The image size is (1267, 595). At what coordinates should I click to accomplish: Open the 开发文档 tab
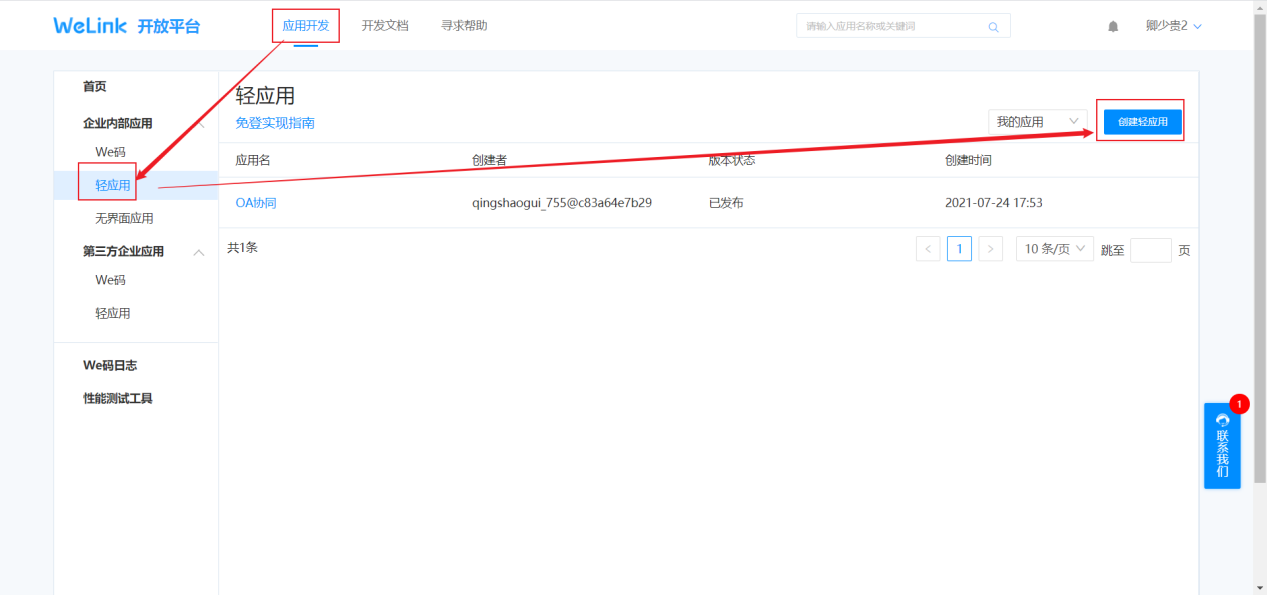tap(385, 26)
